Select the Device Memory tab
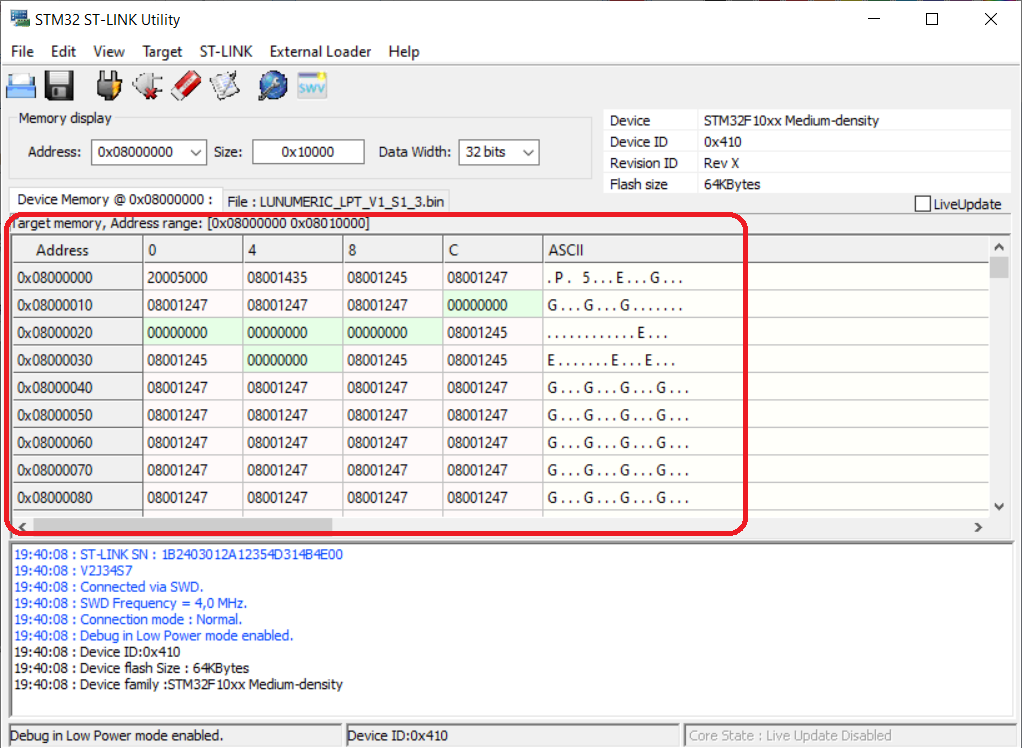The height and width of the screenshot is (748, 1022). 114,200
